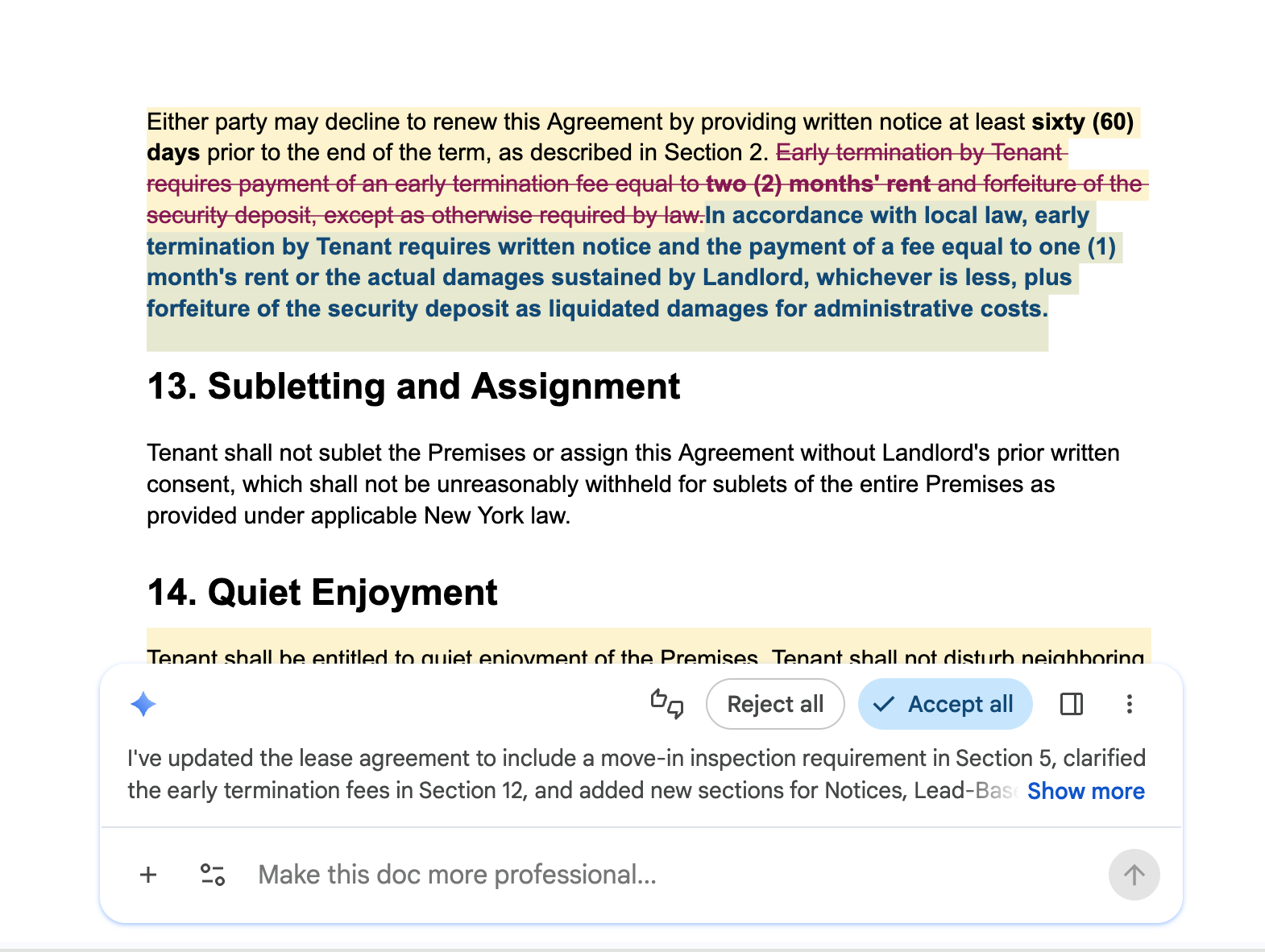Click 'forfeiture of the security deposit as liquidated' line

click(597, 308)
